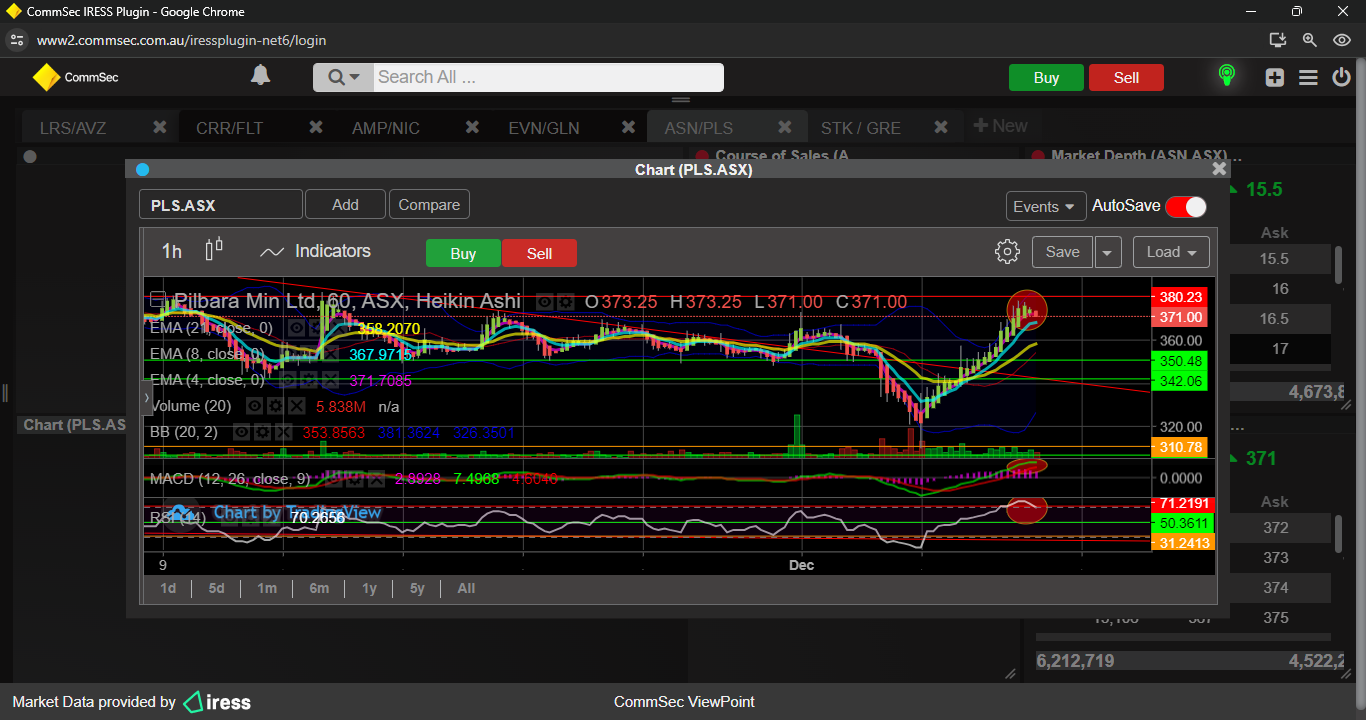The width and height of the screenshot is (1366, 720).
Task: Open the hamburger main menu
Action: (1308, 77)
